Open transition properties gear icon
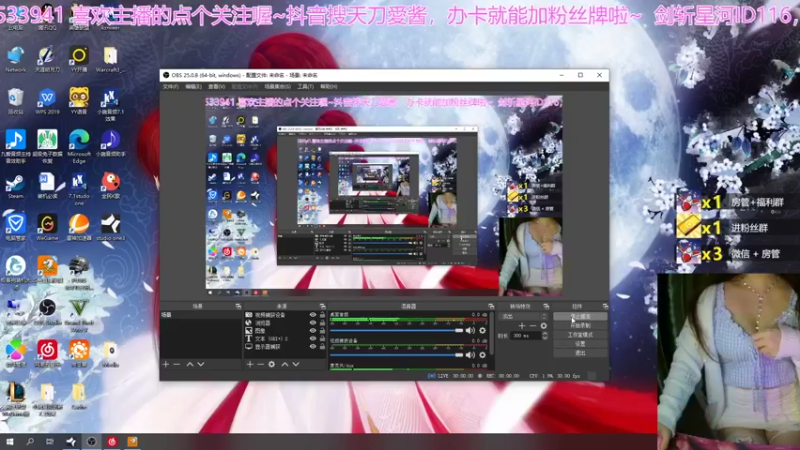Image resolution: width=800 pixels, height=450 pixels. click(544, 326)
